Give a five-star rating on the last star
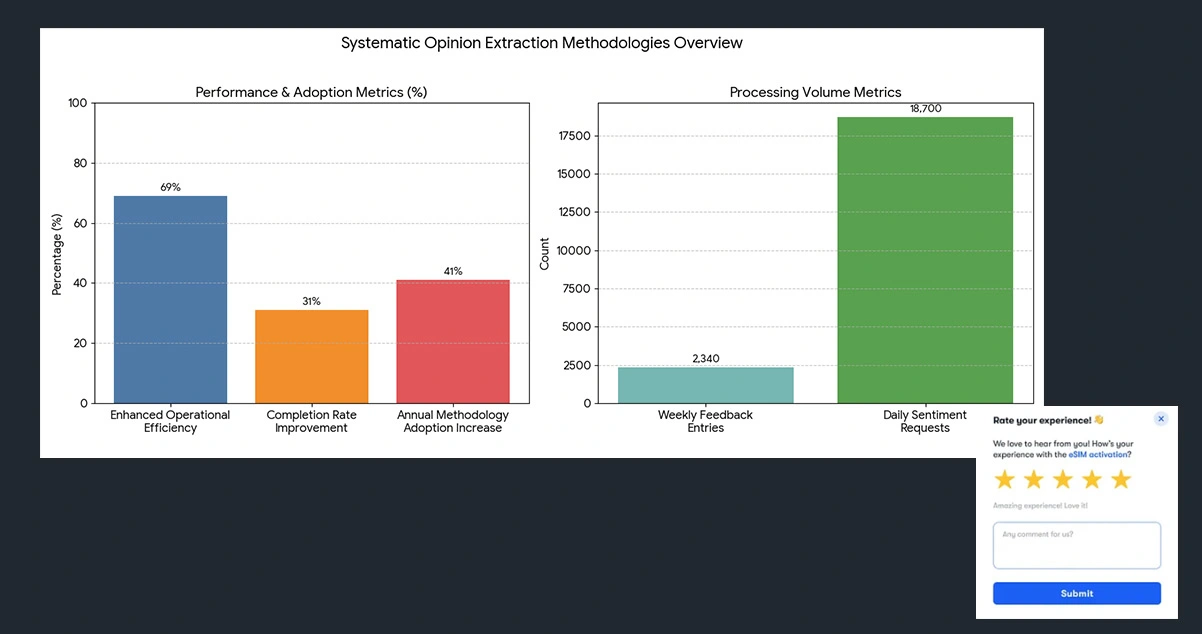This screenshot has width=1202, height=634. click(x=1119, y=479)
